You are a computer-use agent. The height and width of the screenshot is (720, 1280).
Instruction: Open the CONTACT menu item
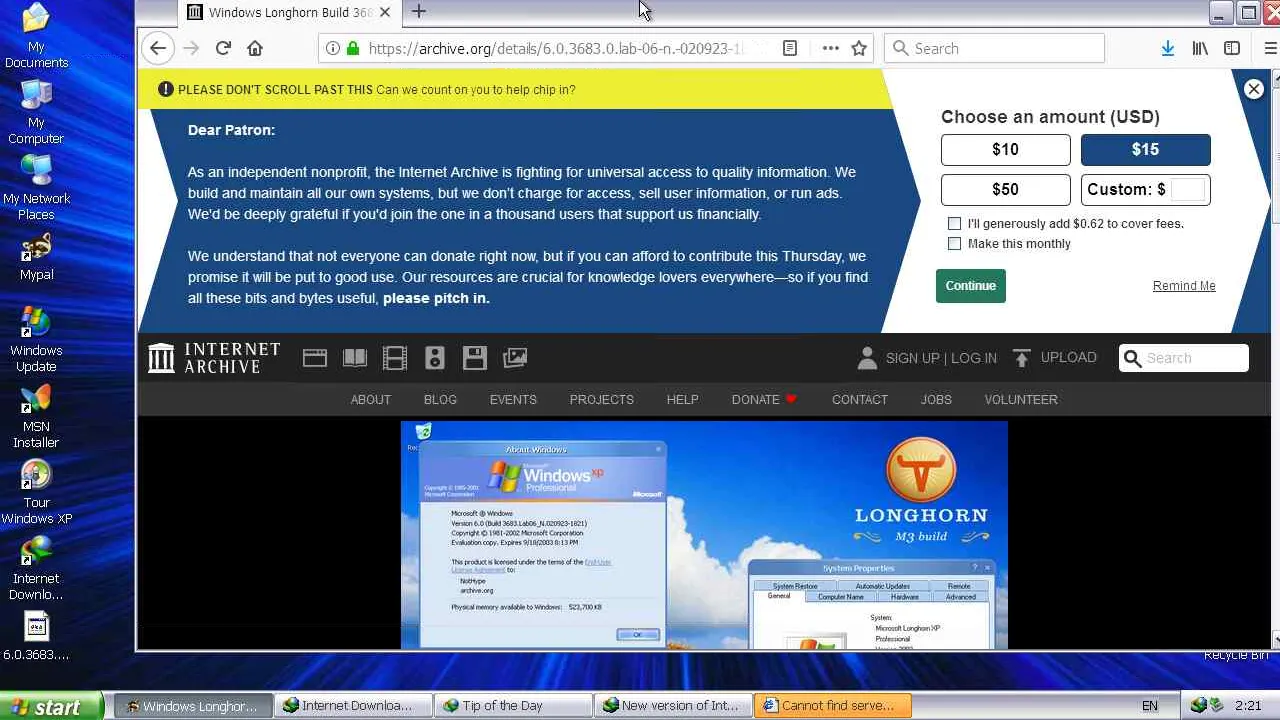tap(859, 399)
